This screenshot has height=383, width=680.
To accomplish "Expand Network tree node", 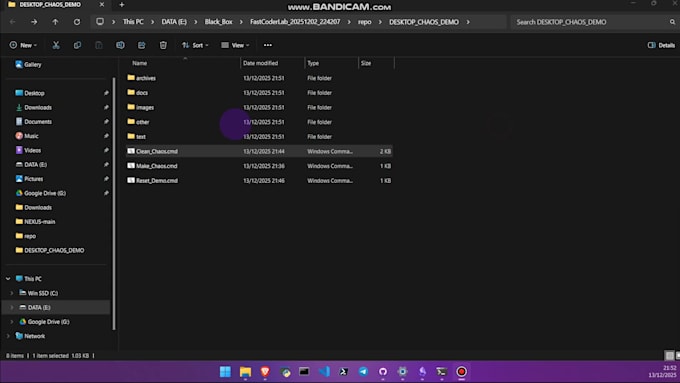I will [8, 336].
